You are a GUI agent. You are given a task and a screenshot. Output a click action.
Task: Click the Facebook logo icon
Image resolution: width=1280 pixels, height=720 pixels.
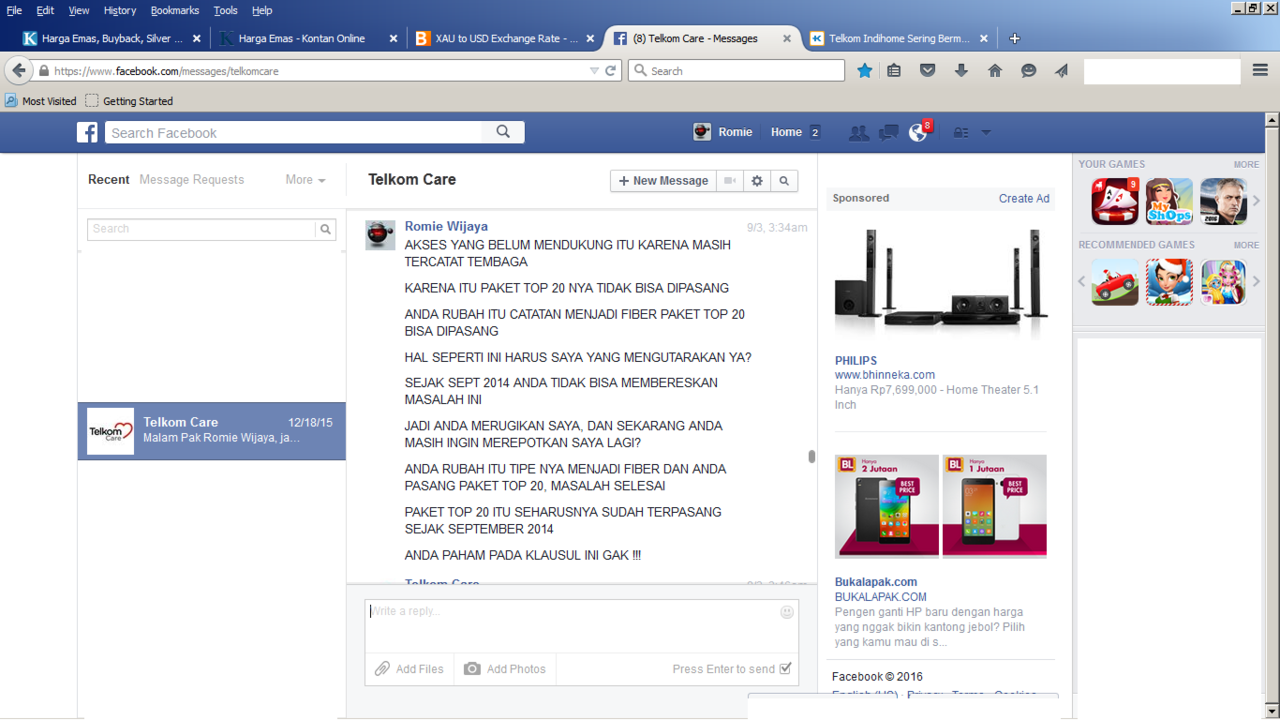(88, 132)
